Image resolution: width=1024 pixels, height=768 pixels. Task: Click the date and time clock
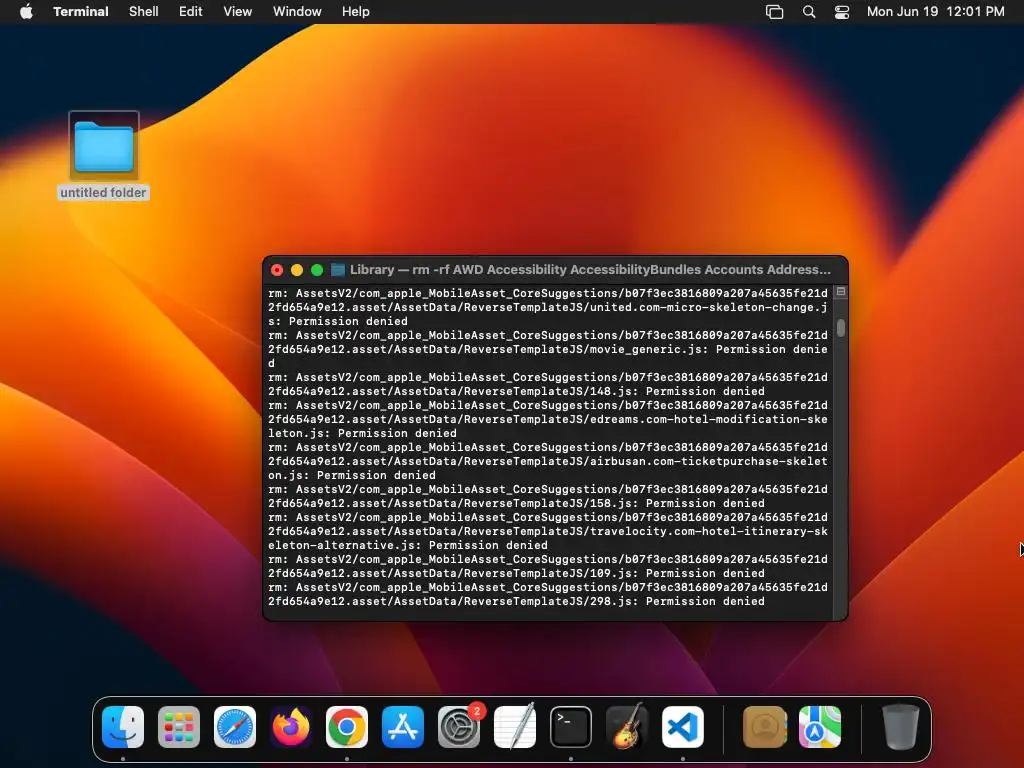pyautogui.click(x=936, y=12)
